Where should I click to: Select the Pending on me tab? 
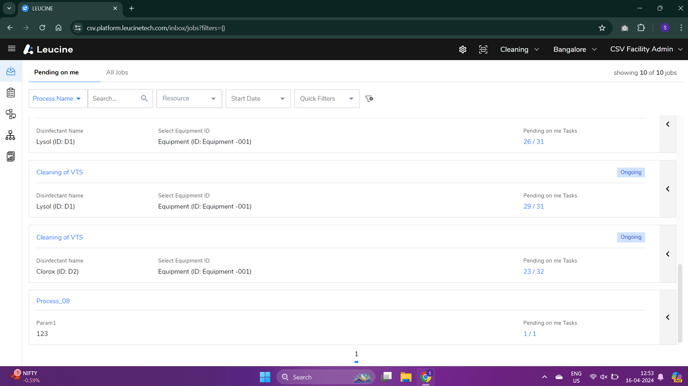coord(57,72)
